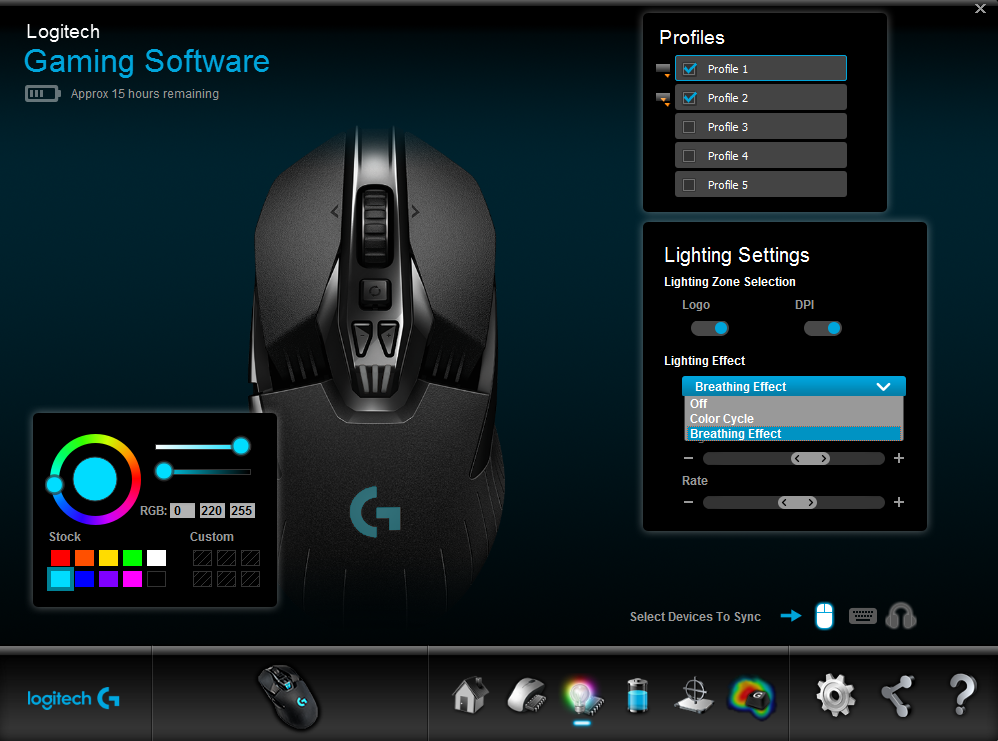Select the Profile 1 row label
Screen dimensions: 998x741
[727, 69]
